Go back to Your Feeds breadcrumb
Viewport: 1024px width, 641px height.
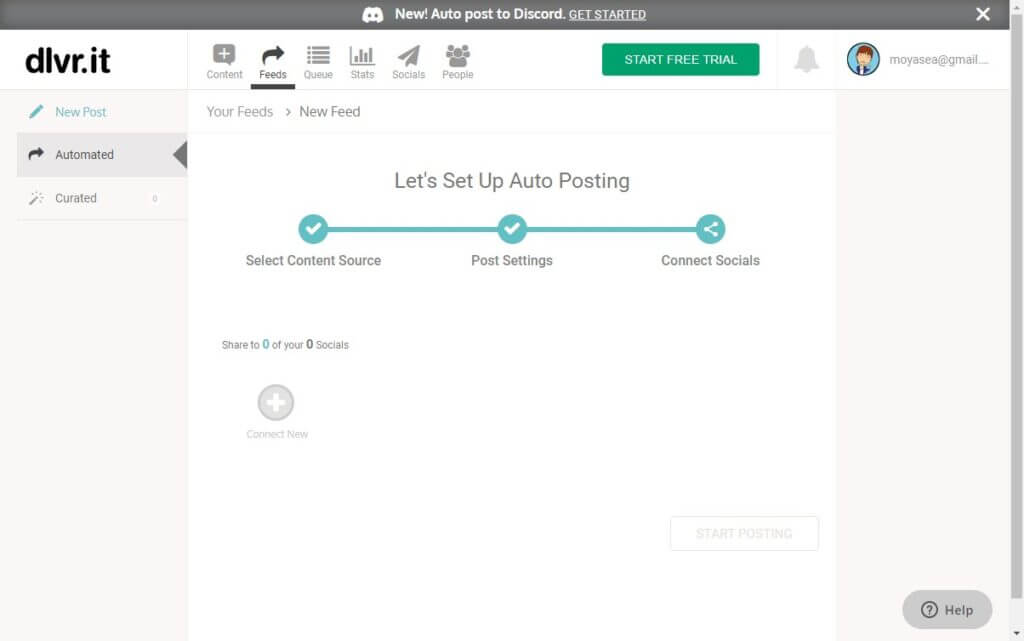pyautogui.click(x=240, y=112)
